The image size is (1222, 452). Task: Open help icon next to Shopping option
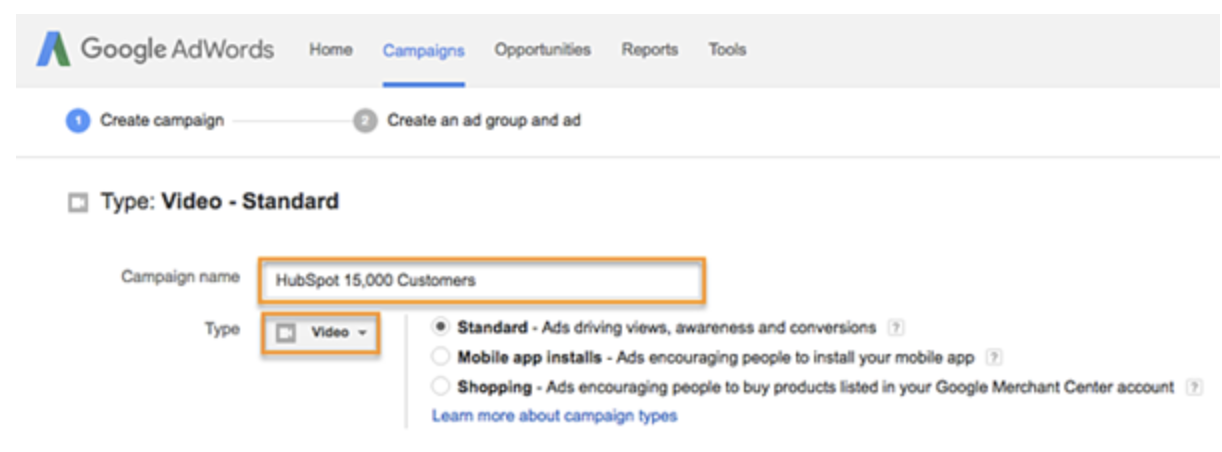[x=1194, y=387]
